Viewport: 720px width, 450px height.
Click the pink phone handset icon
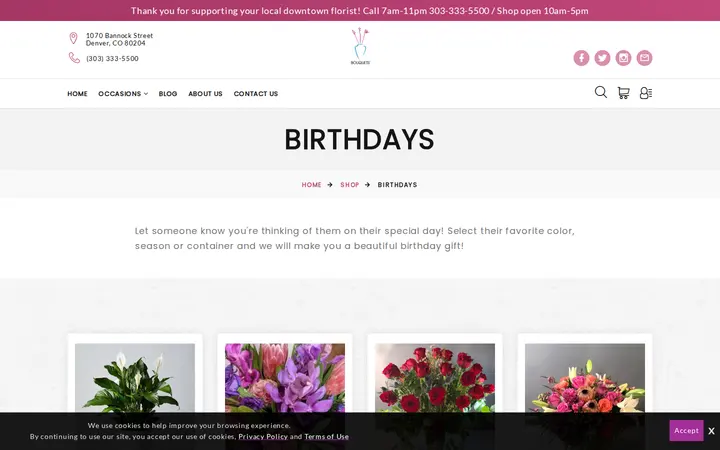74,58
